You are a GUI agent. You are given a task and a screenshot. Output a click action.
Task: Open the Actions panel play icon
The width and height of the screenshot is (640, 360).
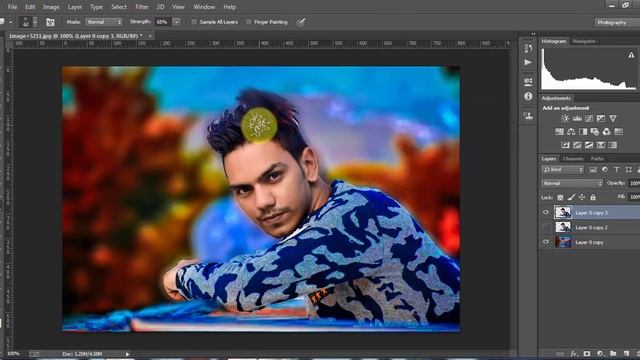click(x=528, y=62)
